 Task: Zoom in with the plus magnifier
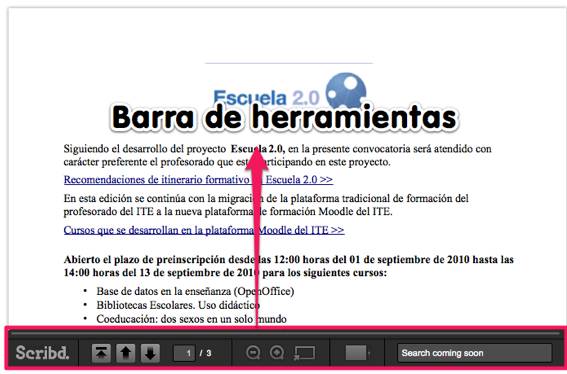pyautogui.click(x=277, y=353)
